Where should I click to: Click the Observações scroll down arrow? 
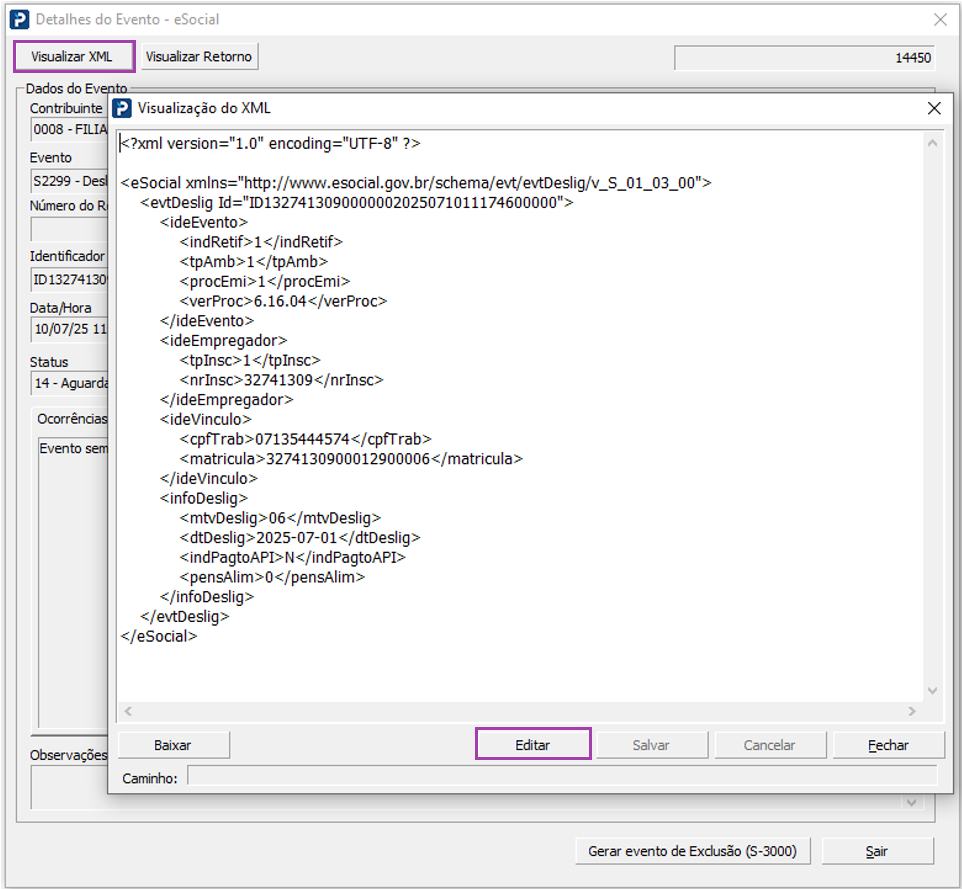click(x=912, y=802)
